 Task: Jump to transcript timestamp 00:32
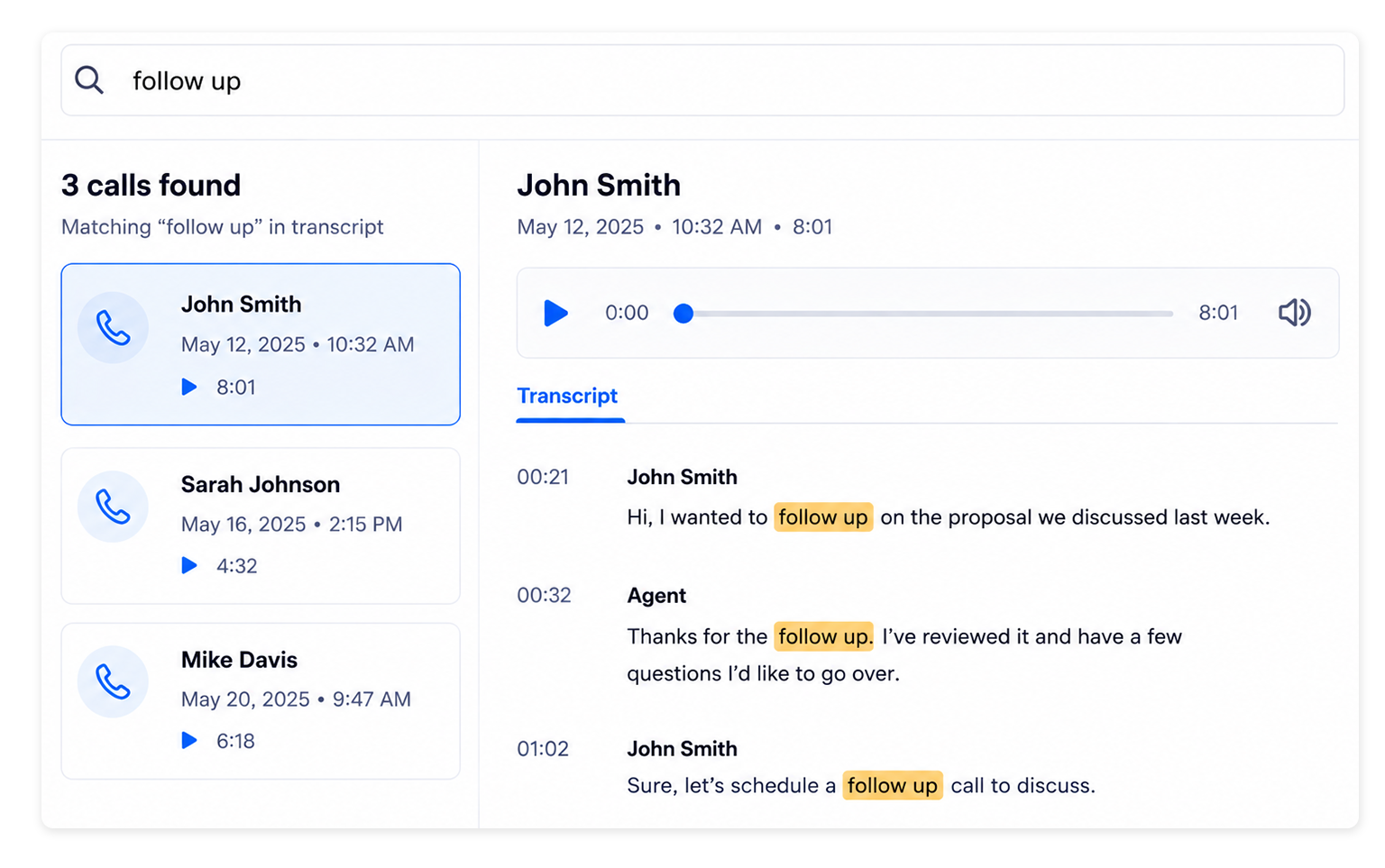click(x=544, y=595)
